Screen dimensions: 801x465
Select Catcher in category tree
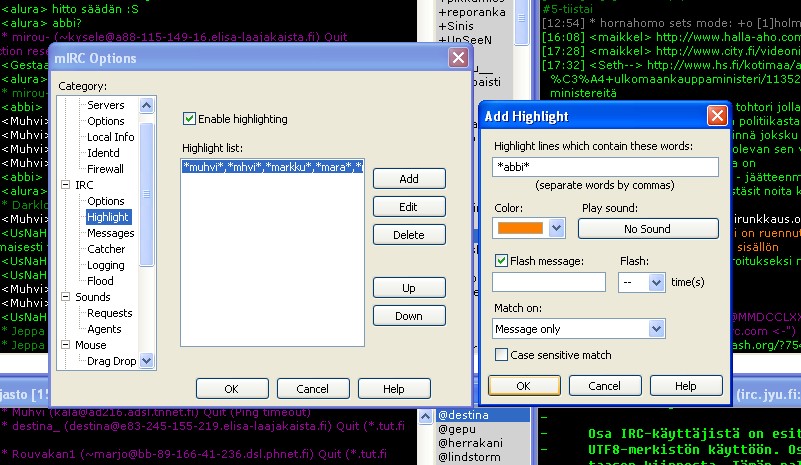click(106, 249)
